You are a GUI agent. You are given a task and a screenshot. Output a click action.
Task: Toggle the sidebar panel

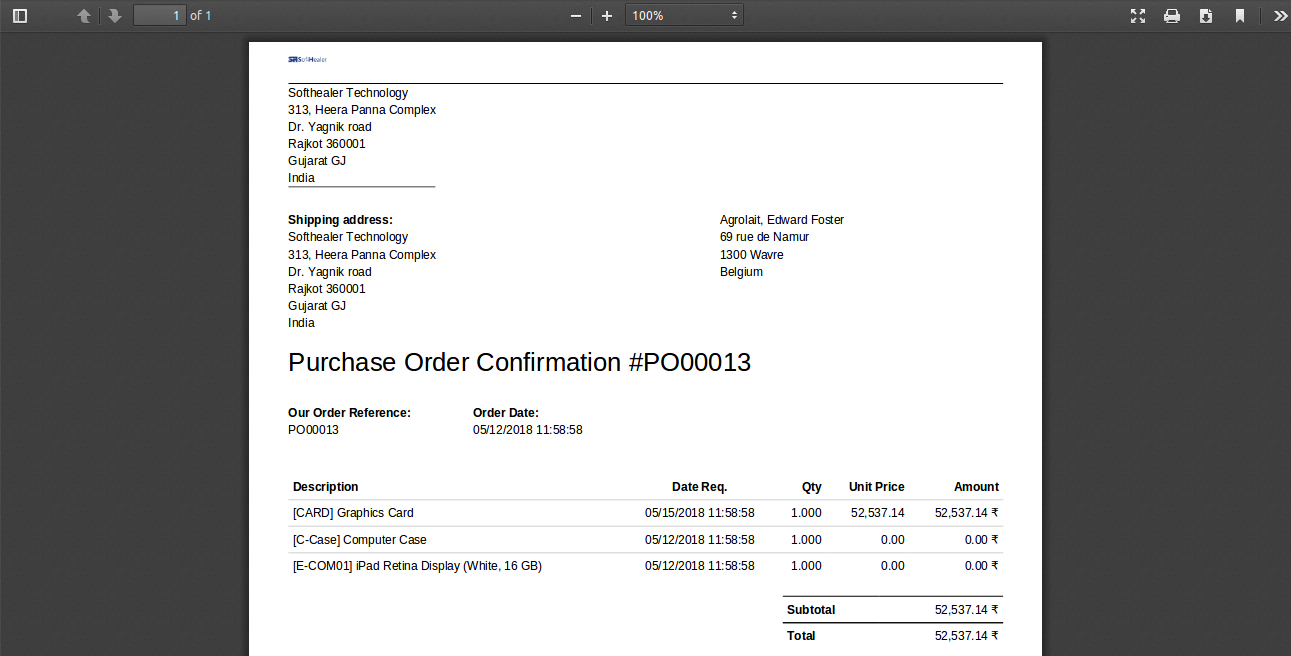[x=20, y=16]
